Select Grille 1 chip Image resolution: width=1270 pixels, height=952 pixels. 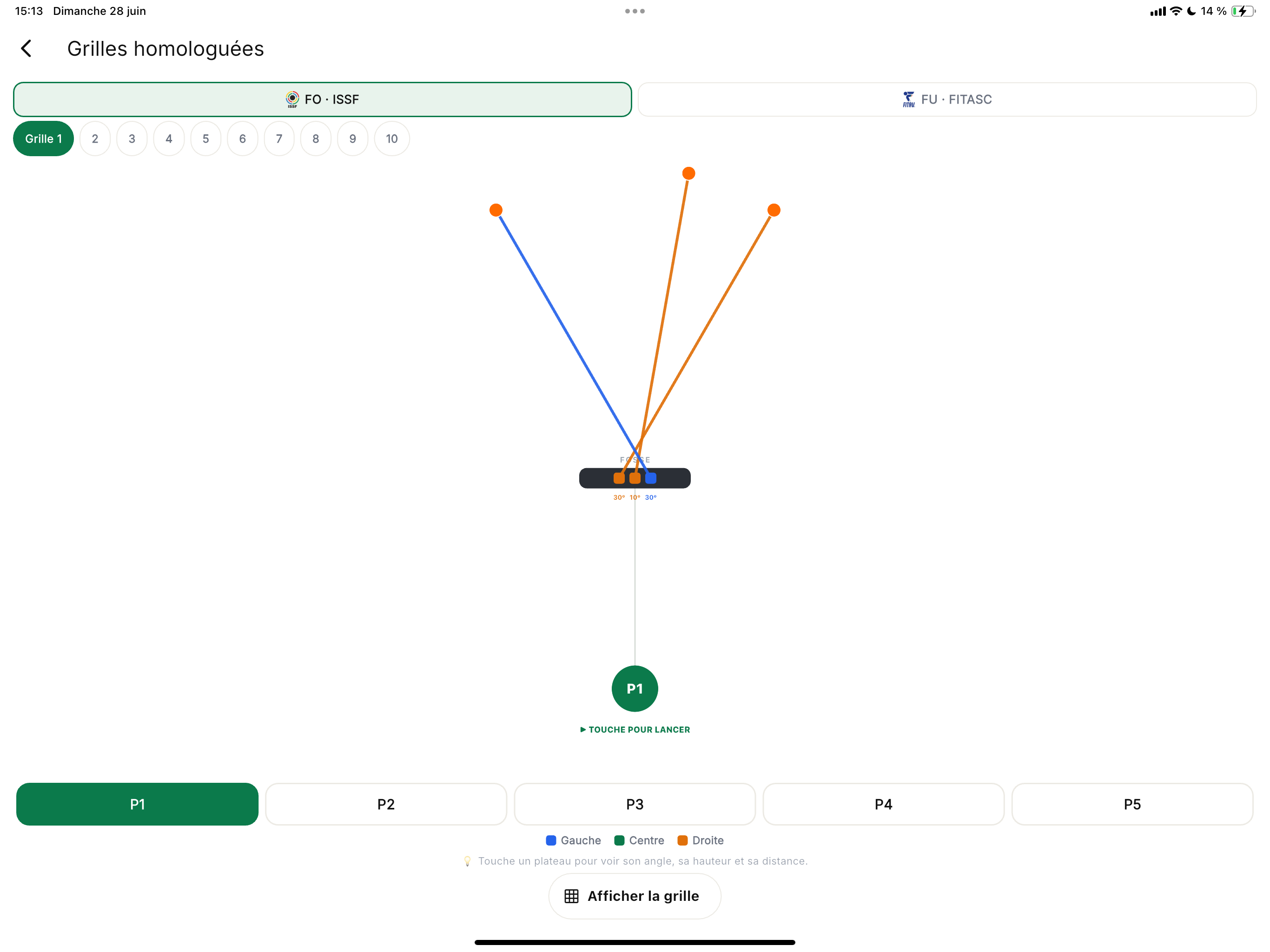click(x=44, y=139)
